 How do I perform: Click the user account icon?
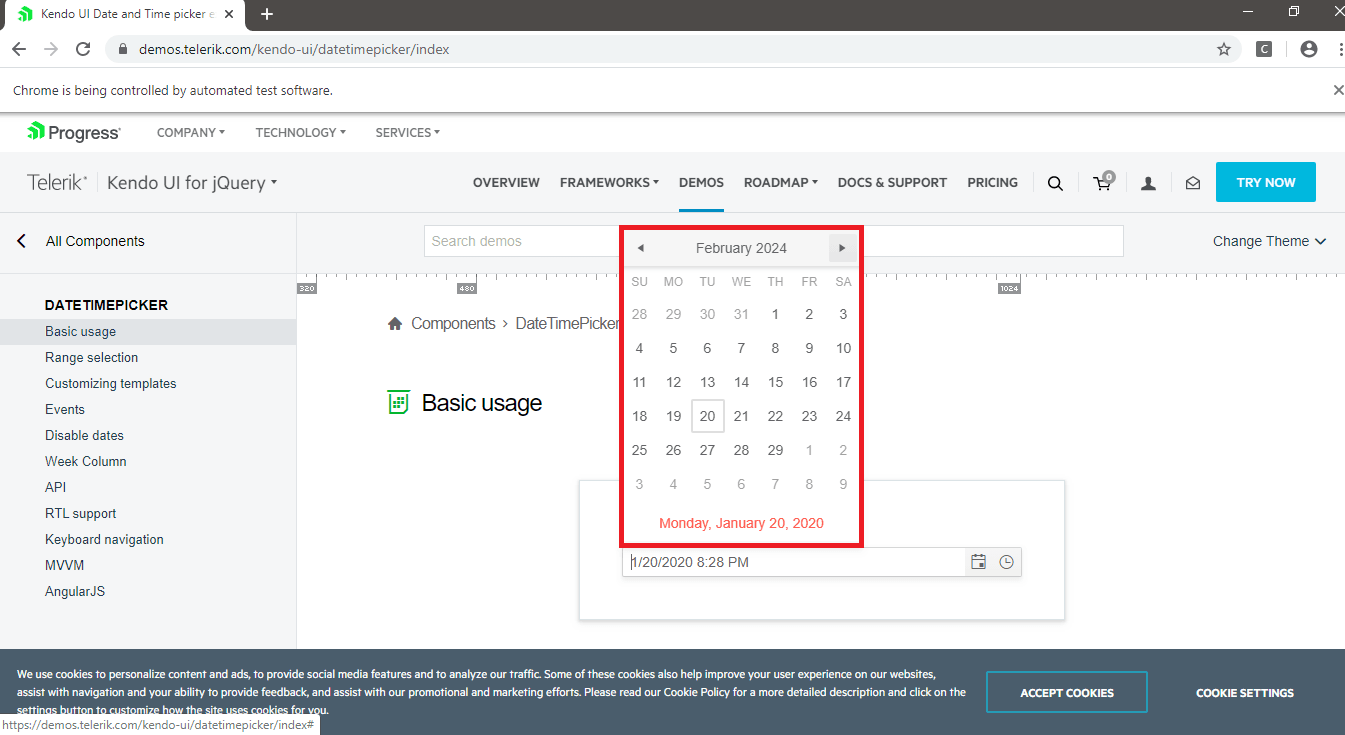1148,183
